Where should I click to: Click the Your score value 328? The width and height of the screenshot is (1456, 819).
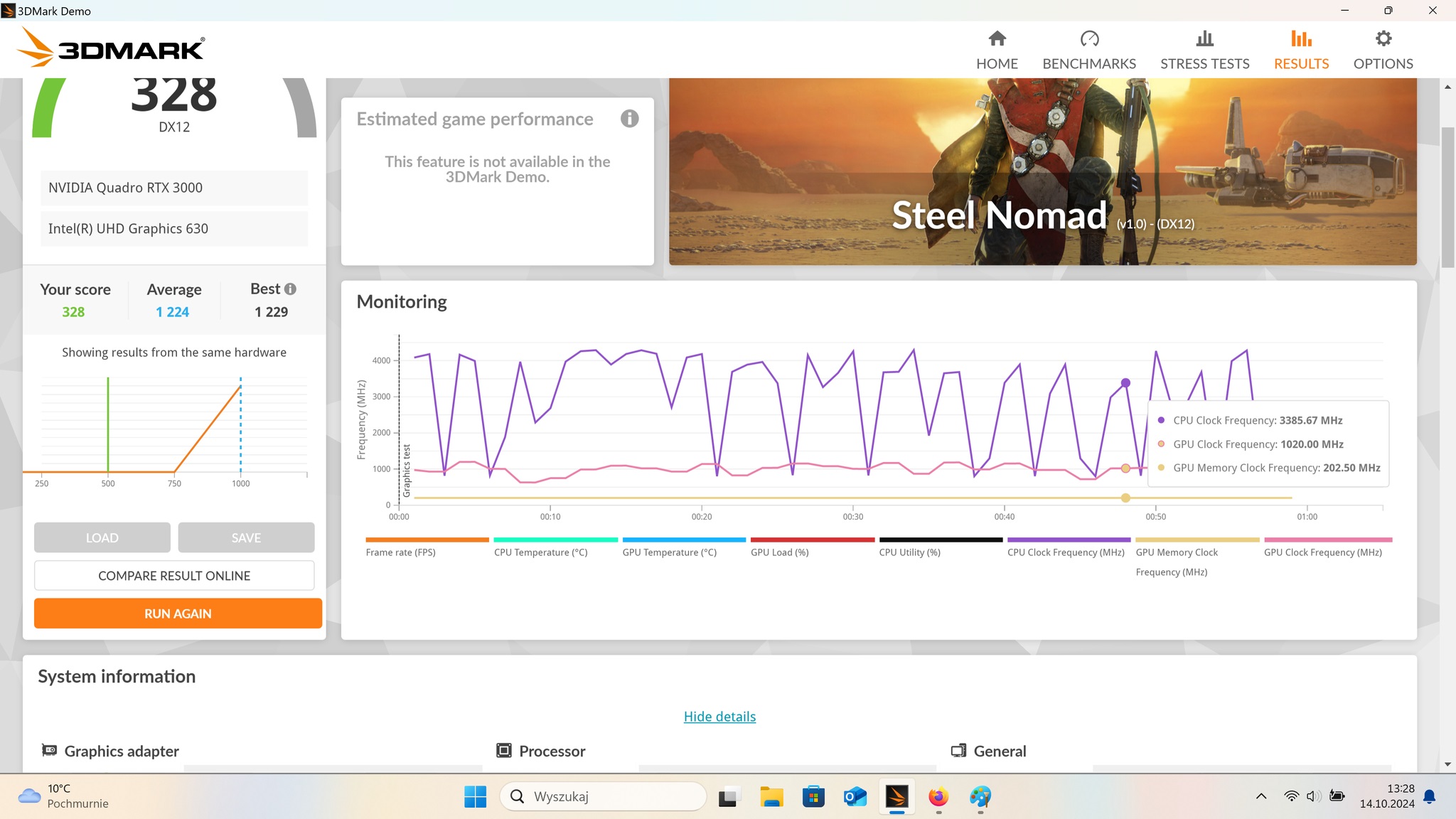pos(73,311)
